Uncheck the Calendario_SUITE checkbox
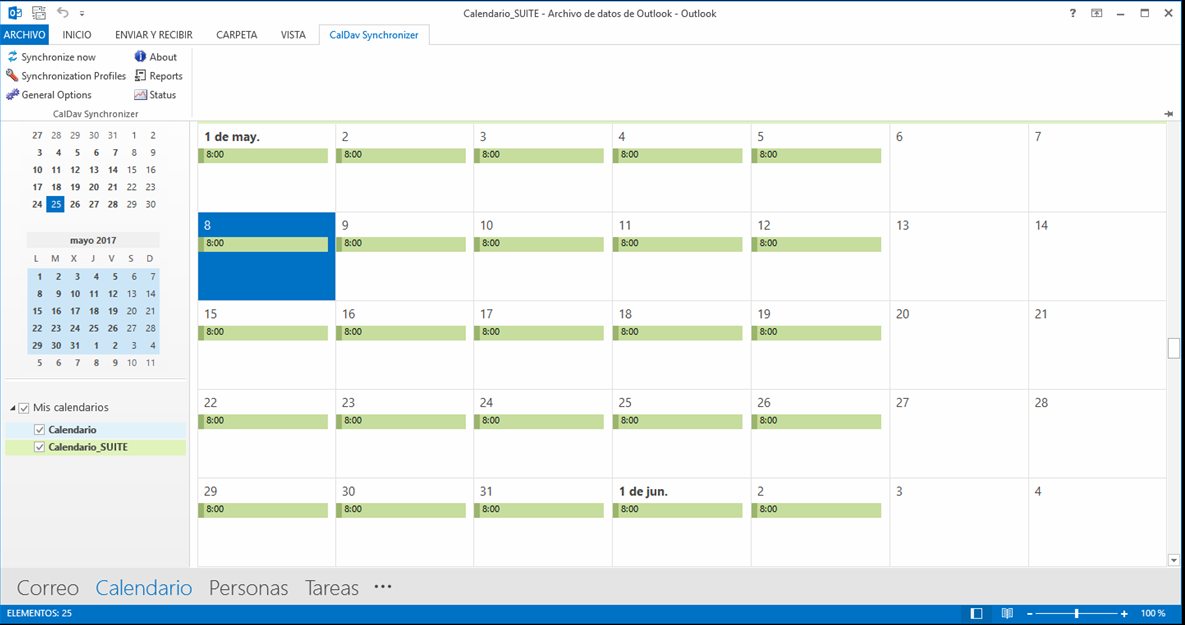This screenshot has height=625, width=1185. coord(39,447)
